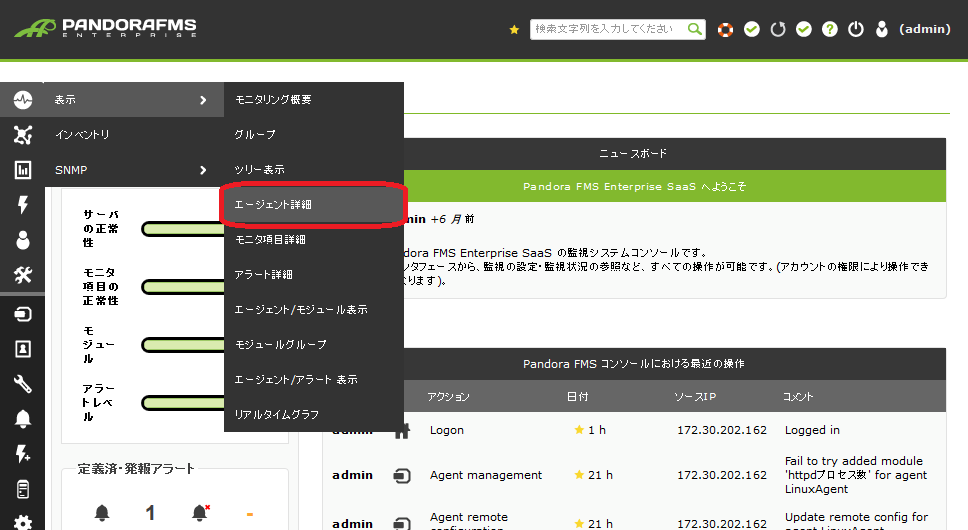Click the 定義済・発報アラート section title
The height and width of the screenshot is (530, 968).
[x=136, y=469]
